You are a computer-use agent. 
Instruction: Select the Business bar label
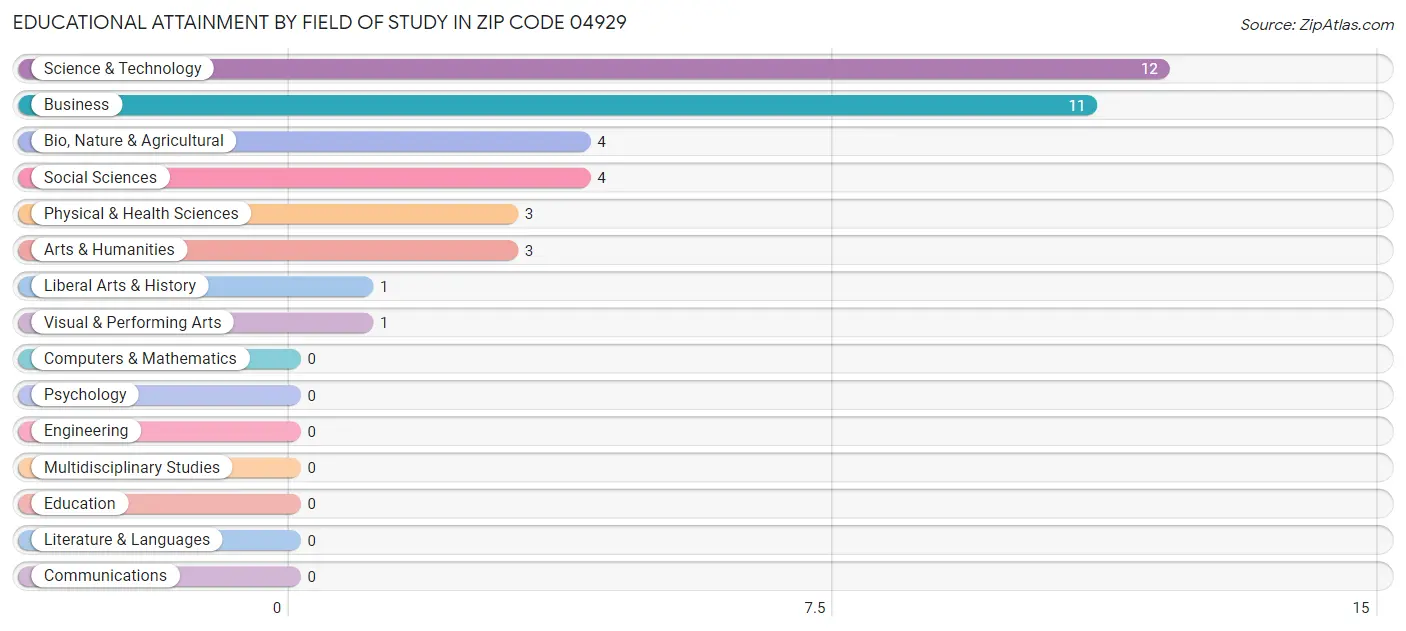(76, 105)
